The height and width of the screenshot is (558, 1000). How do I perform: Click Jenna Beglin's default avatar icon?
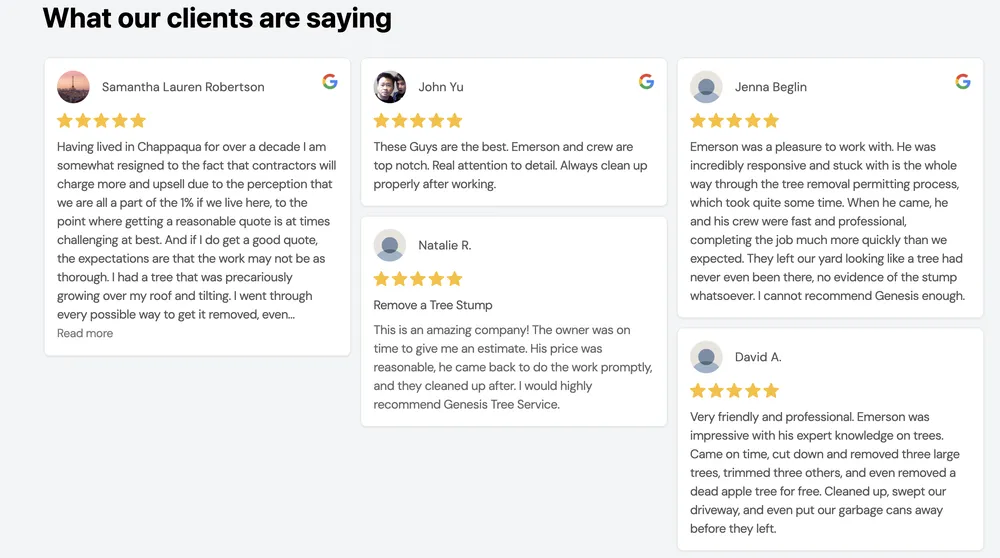(x=706, y=87)
